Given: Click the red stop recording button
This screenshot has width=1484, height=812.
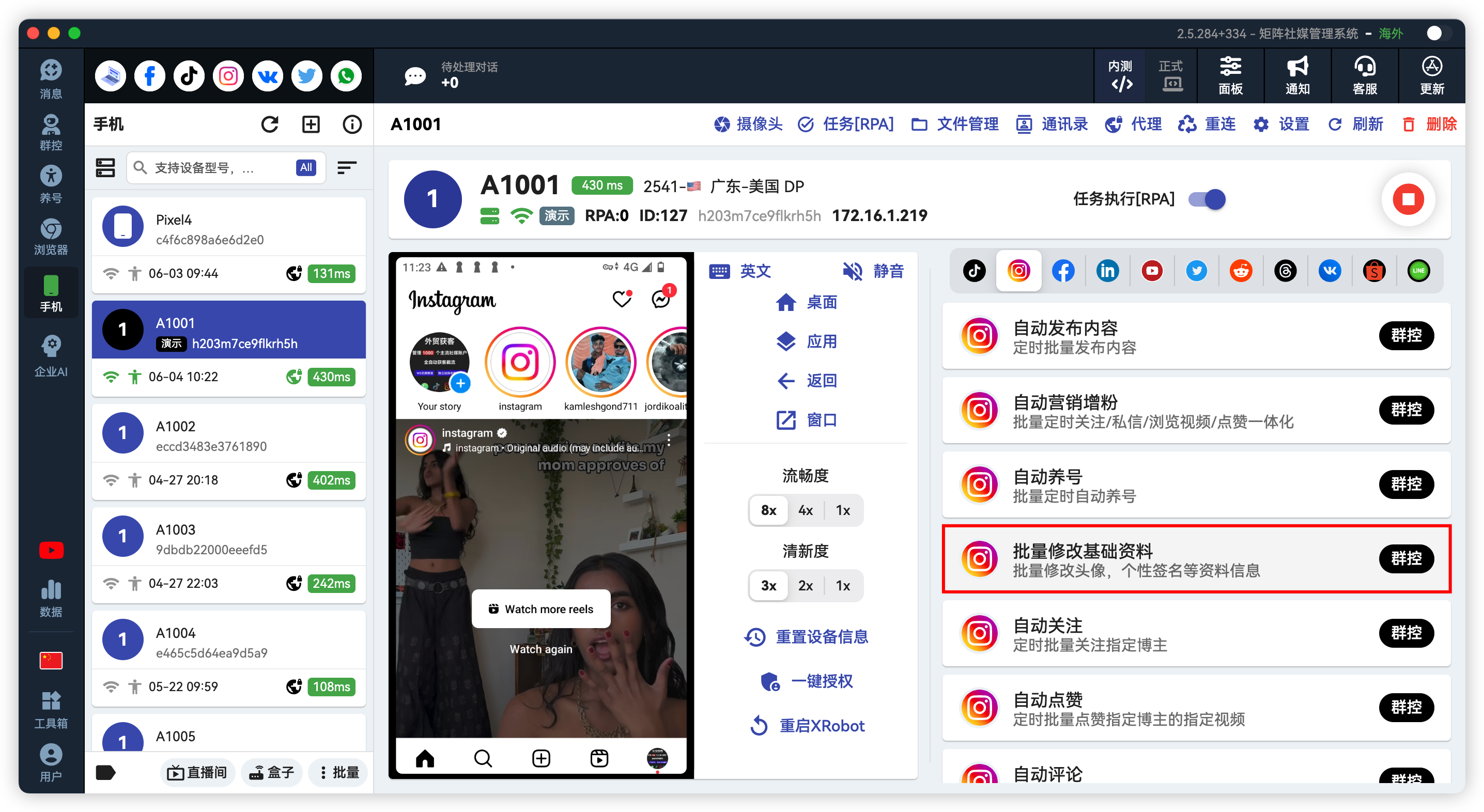Looking at the screenshot, I should pos(1408,199).
